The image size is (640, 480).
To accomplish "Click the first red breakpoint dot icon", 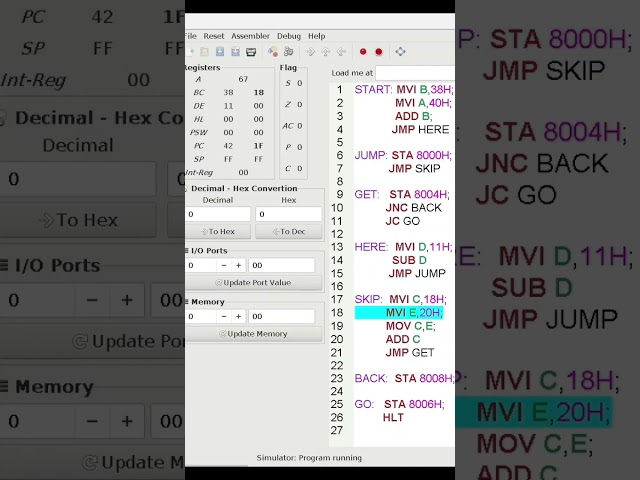I will (363, 52).
